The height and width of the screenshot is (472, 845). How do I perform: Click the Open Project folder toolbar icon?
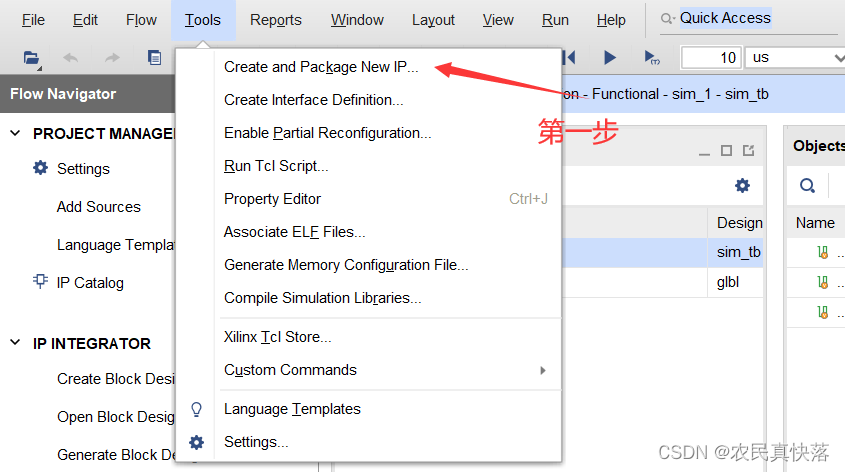(x=31, y=58)
